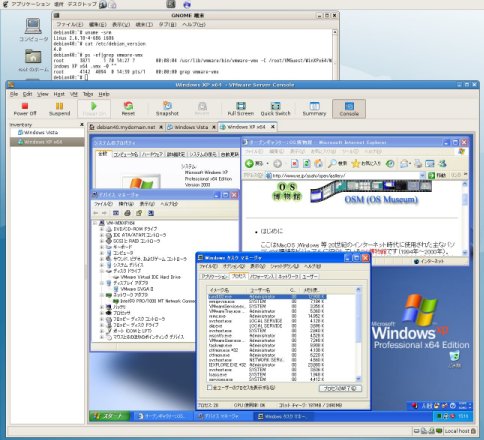484x440 pixels.
Task: Close the Inventory panel
Action: pos(82,124)
